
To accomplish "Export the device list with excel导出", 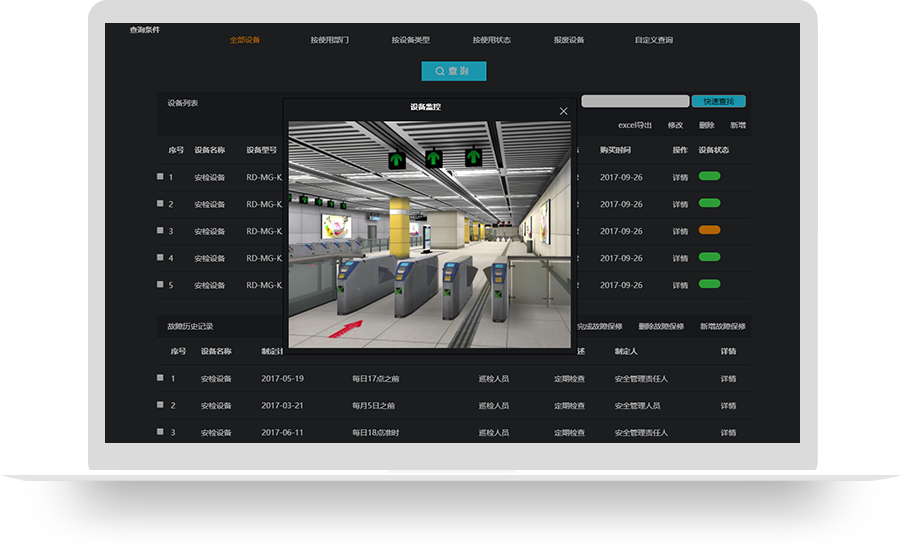I will 634,125.
